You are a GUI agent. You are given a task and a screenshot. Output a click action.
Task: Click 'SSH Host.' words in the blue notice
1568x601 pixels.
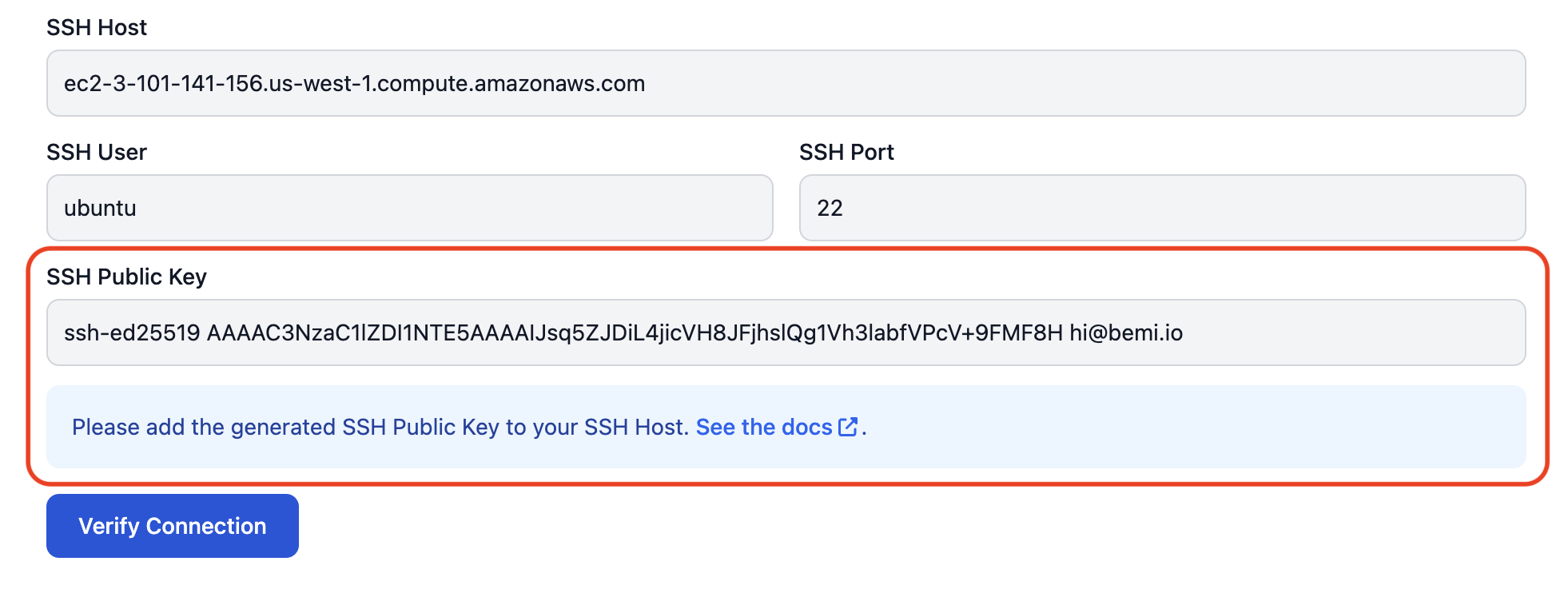click(x=636, y=427)
